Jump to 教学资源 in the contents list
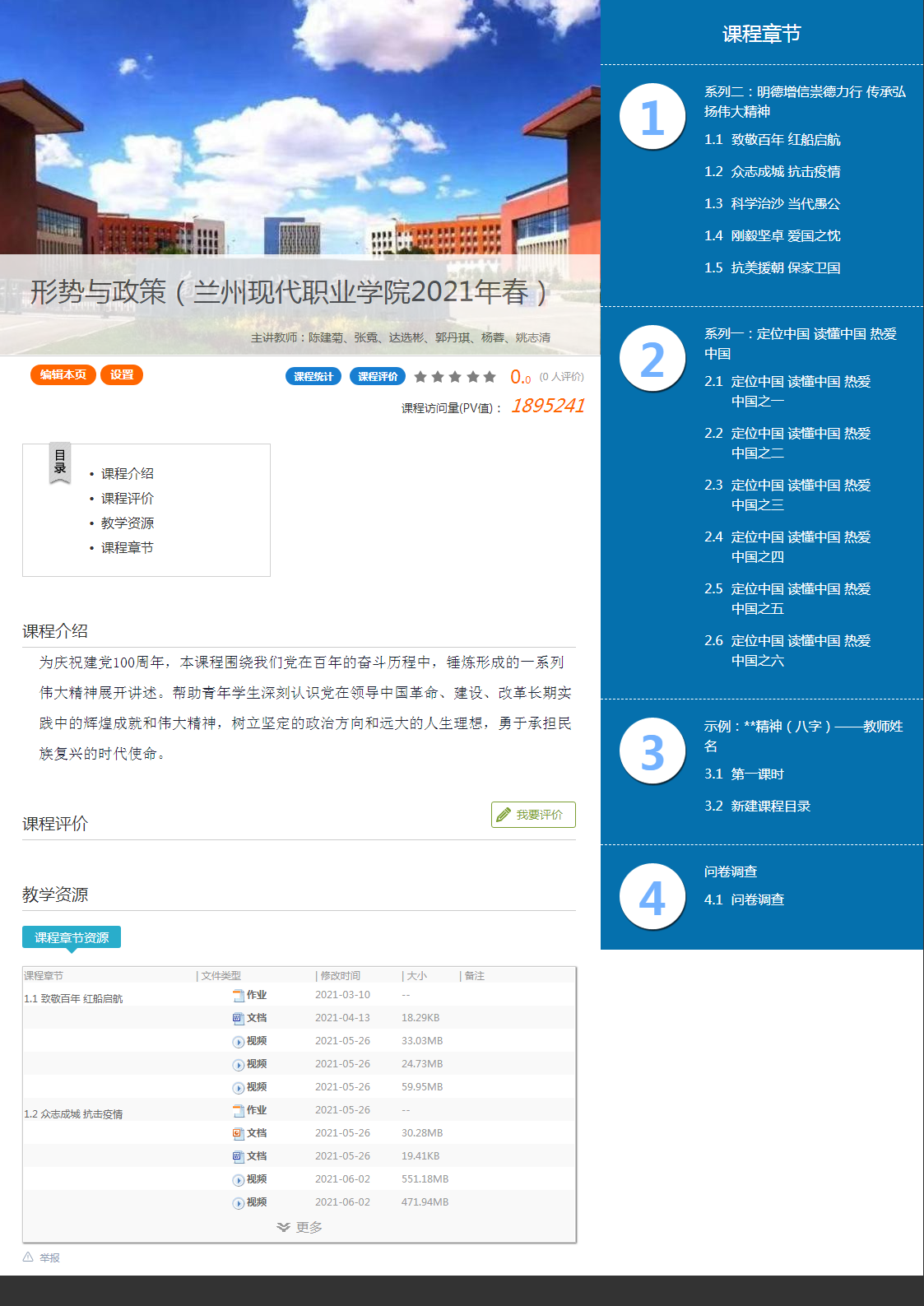Screen dimensions: 924x1306 (x=128, y=523)
